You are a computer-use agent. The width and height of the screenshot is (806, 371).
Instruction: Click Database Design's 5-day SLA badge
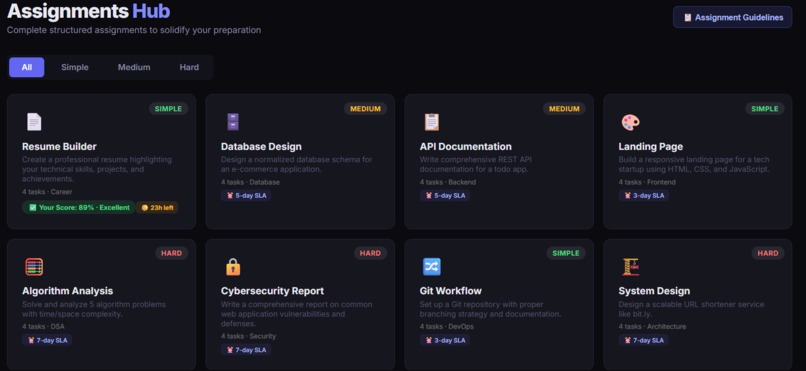tap(246, 196)
